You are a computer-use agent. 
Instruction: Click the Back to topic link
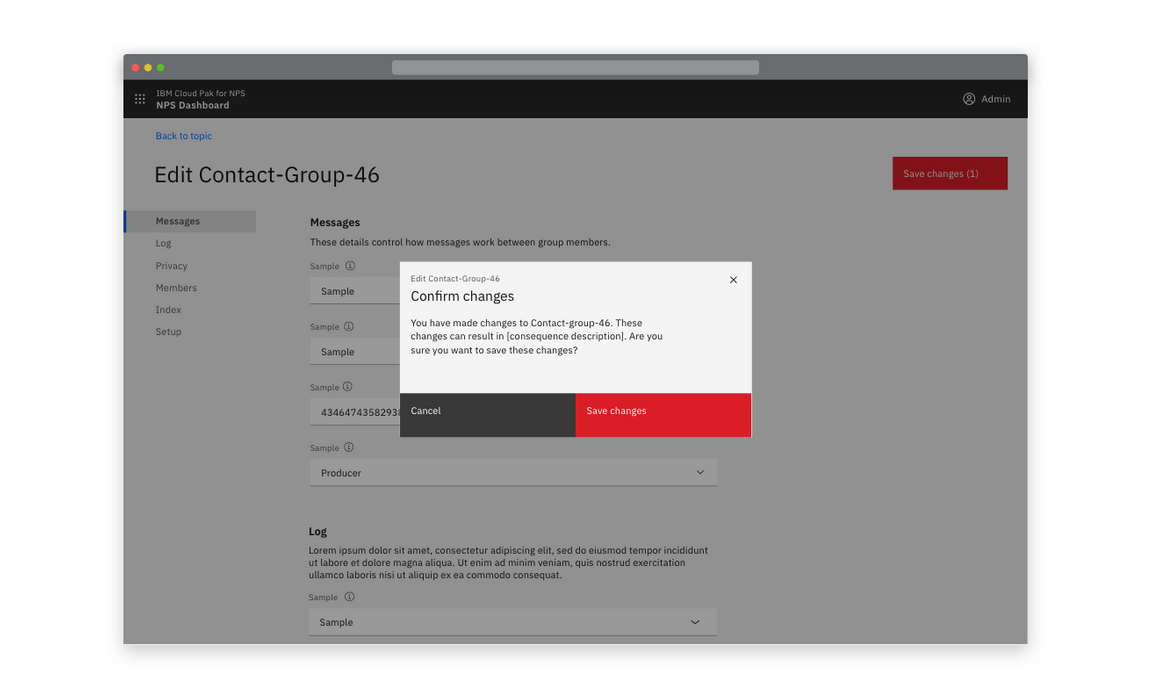[183, 135]
